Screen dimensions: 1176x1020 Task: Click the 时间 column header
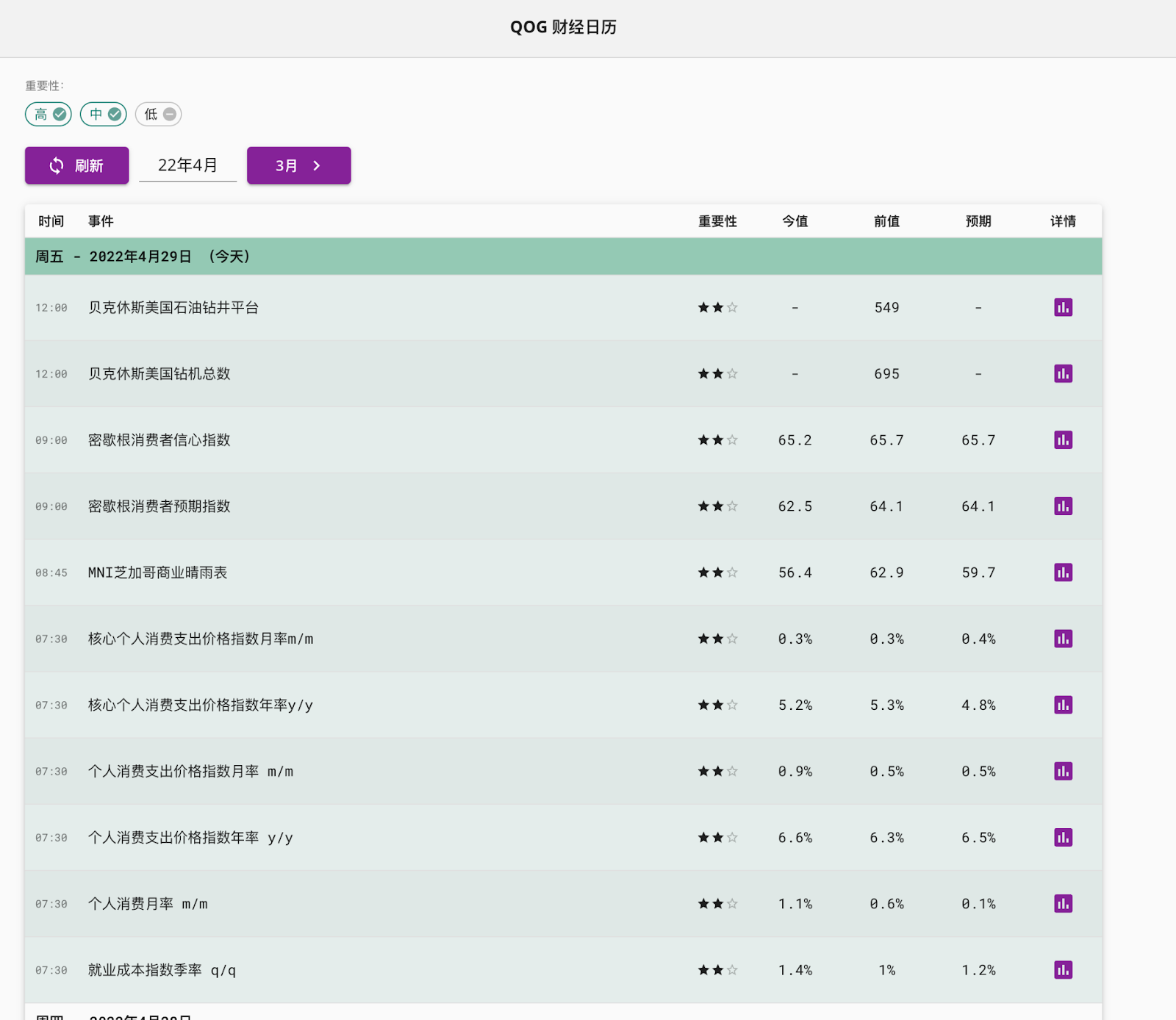[51, 221]
